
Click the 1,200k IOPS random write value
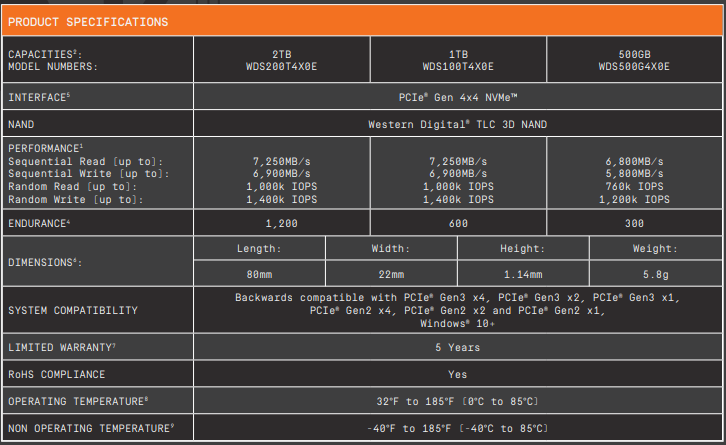[634, 200]
